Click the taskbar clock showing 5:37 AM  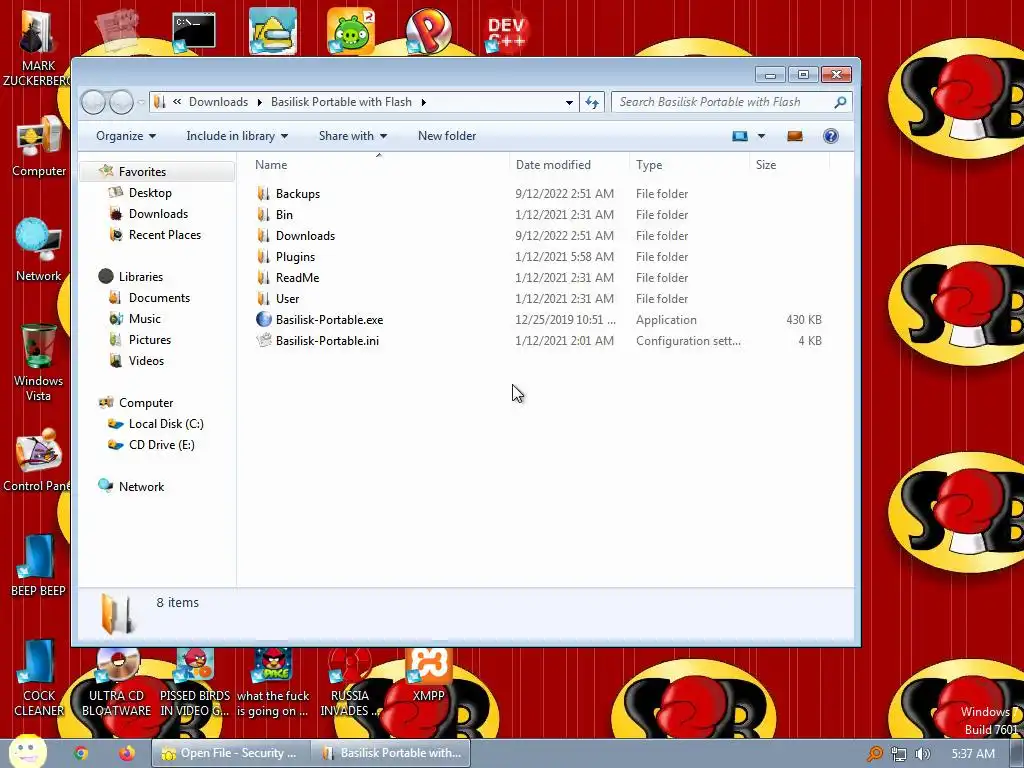tap(972, 754)
